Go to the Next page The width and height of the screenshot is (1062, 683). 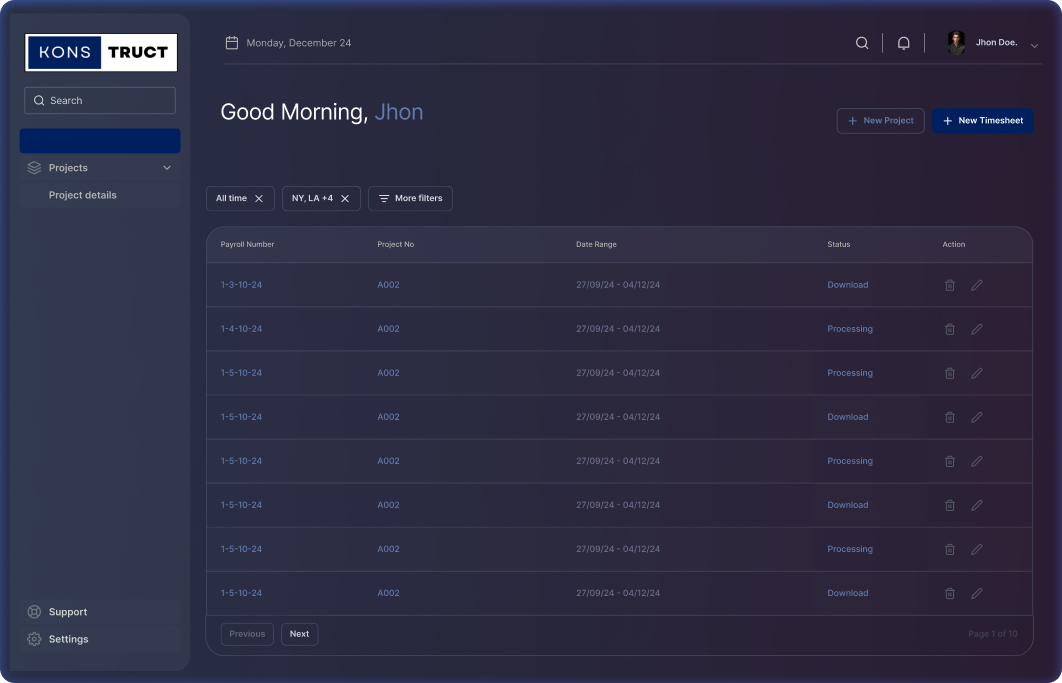299,634
